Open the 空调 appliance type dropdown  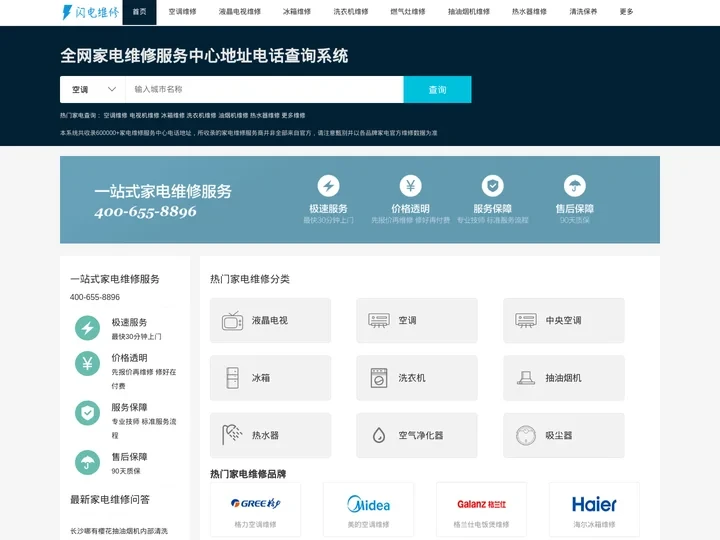coord(93,90)
